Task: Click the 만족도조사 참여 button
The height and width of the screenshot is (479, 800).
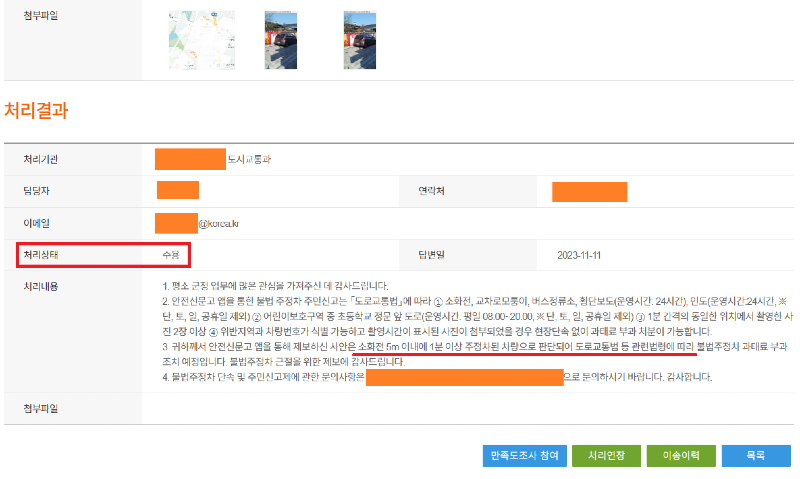Action: tap(524, 456)
